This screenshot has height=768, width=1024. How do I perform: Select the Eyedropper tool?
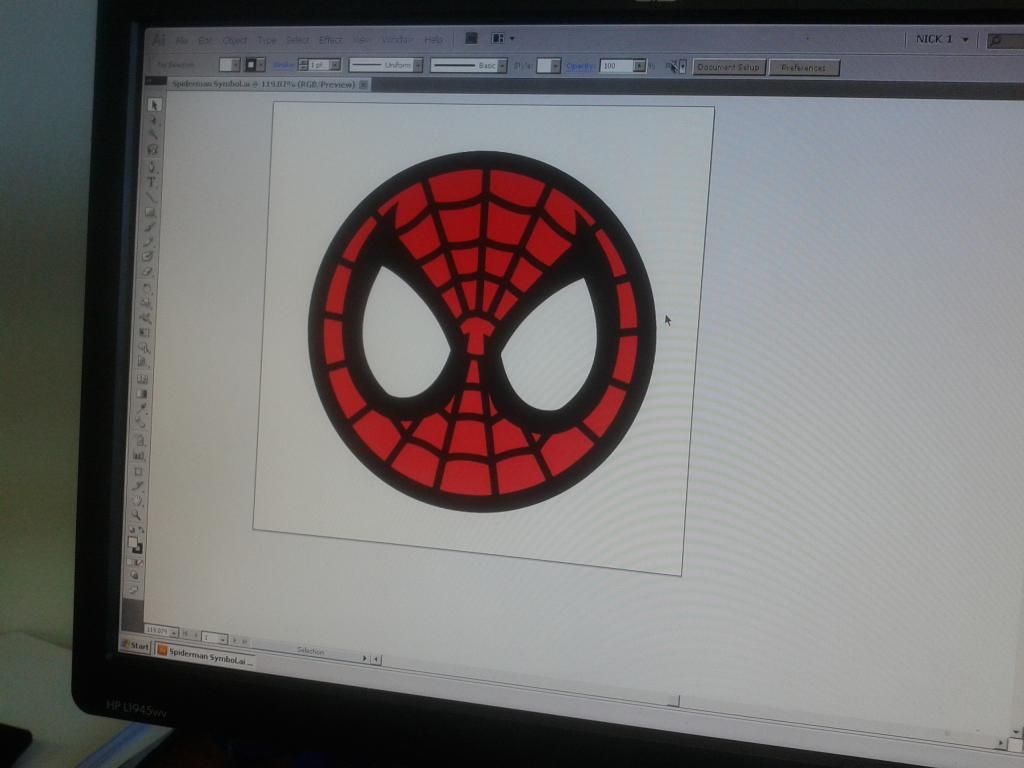click(x=141, y=409)
